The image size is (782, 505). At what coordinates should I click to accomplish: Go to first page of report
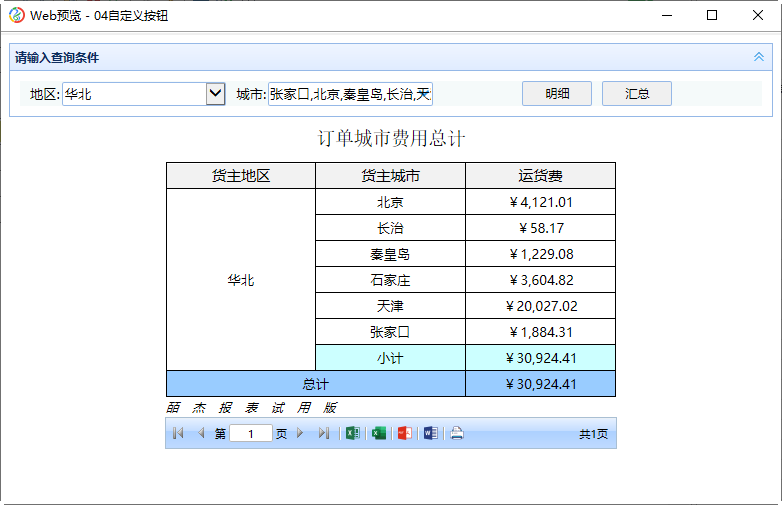pos(178,434)
